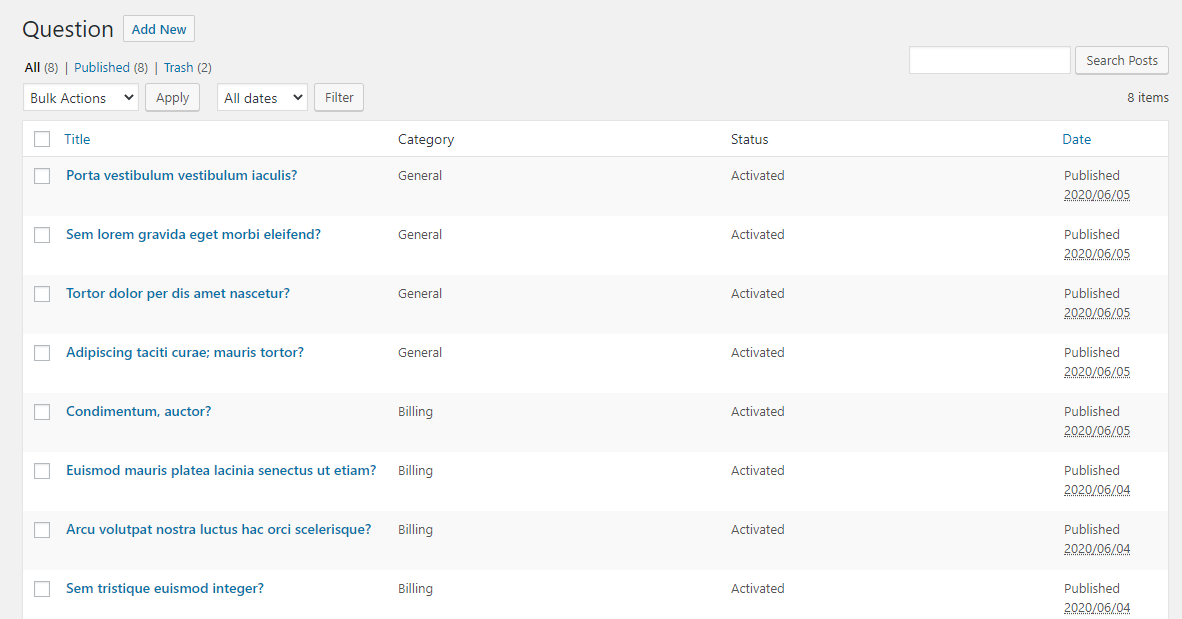
Task: Open Adipiscing taciti curae; mauris tortor question
Action: pyautogui.click(x=185, y=353)
